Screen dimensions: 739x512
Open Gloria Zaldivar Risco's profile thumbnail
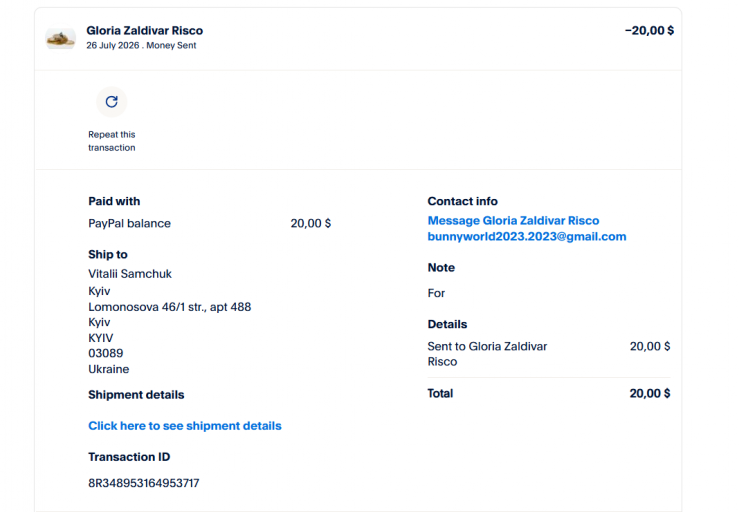[60, 38]
